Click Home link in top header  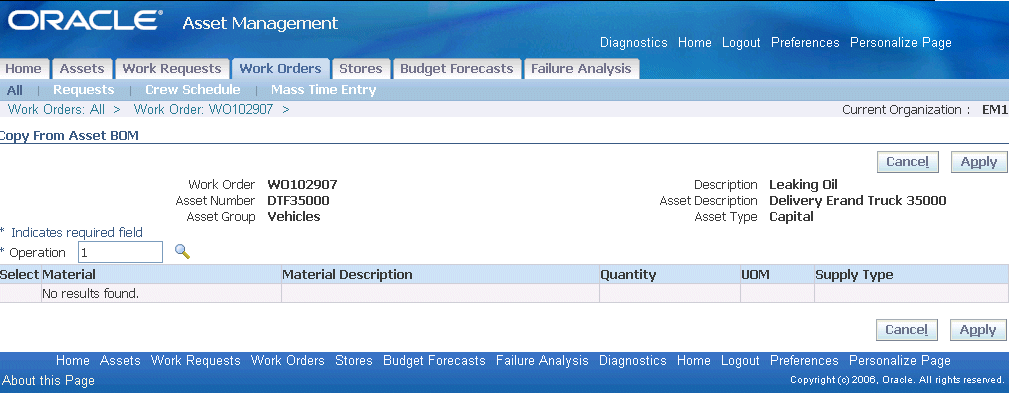pyautogui.click(x=694, y=42)
